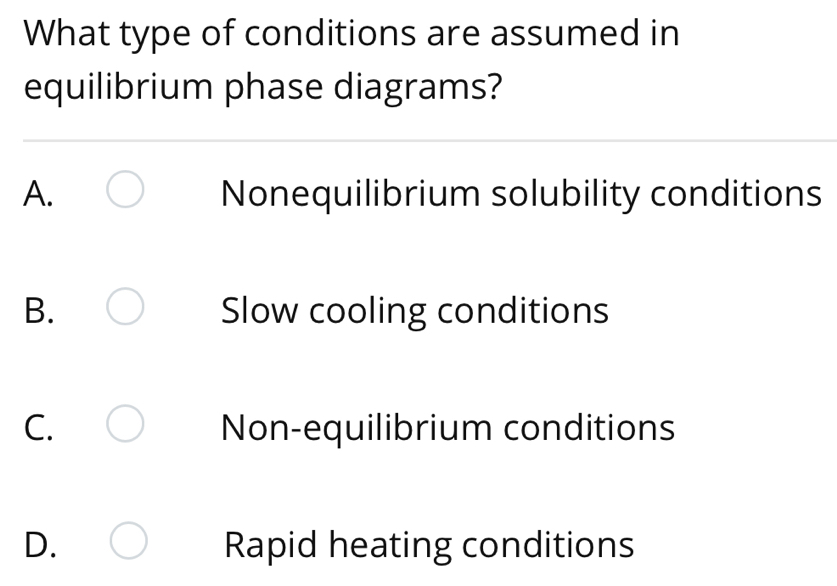Click the letter label 'B.'
Viewport: 837px width, 586px height.
39,311
